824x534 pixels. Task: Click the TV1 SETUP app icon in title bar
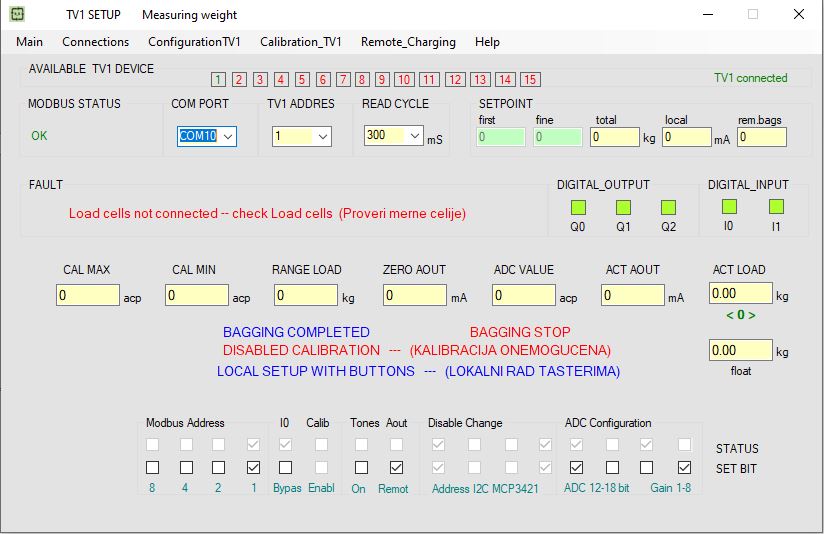click(17, 14)
